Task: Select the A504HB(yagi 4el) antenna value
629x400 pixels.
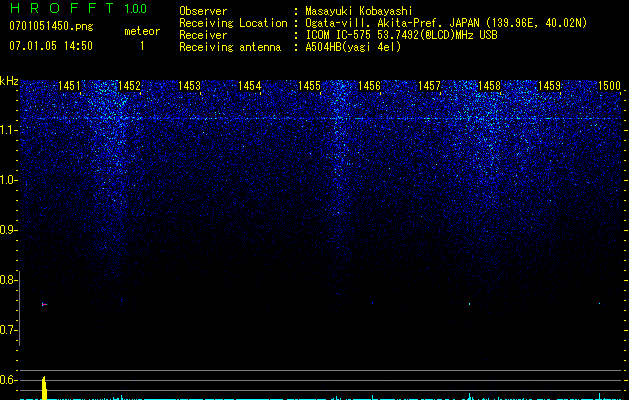Action: [353, 47]
